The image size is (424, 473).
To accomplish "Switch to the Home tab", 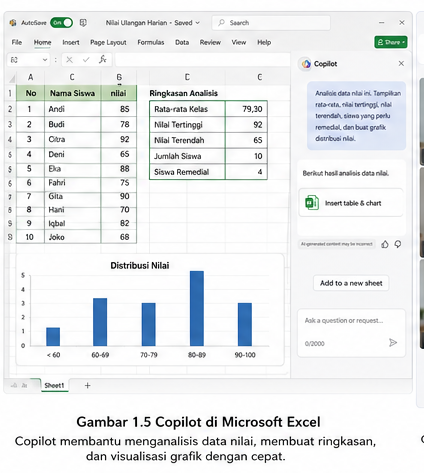I will click(x=42, y=42).
